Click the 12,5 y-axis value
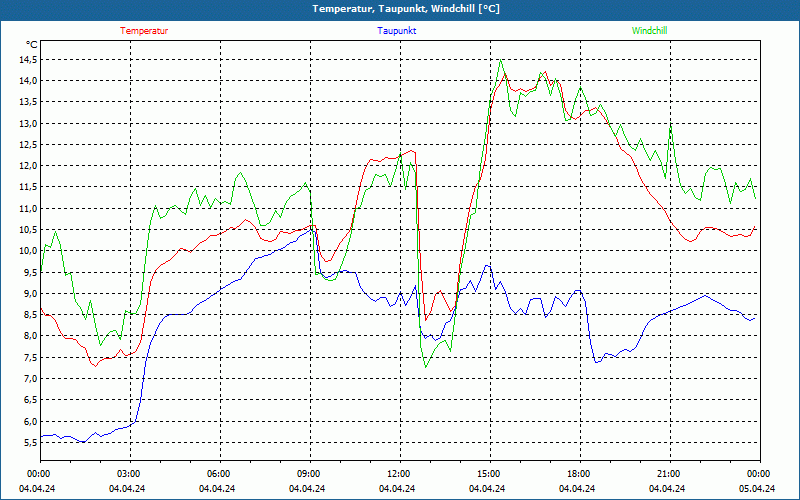The image size is (800, 500). (29, 144)
